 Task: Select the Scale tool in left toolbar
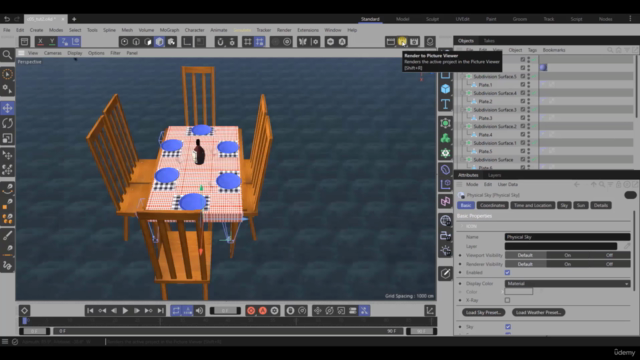pyautogui.click(x=7, y=138)
